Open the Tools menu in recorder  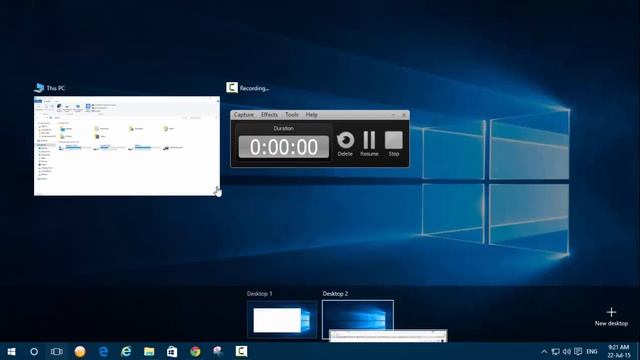pyautogui.click(x=292, y=115)
